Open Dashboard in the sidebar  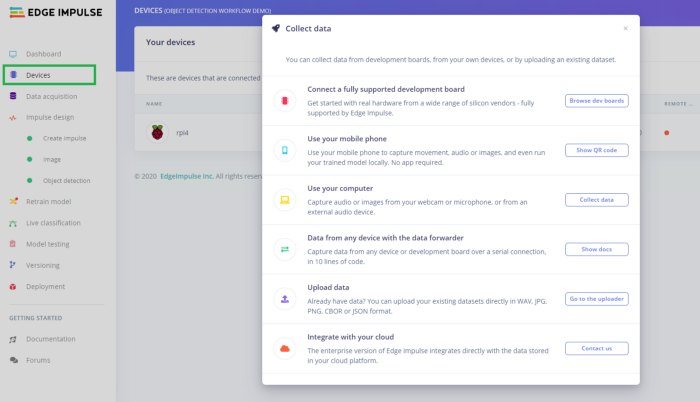[43, 54]
